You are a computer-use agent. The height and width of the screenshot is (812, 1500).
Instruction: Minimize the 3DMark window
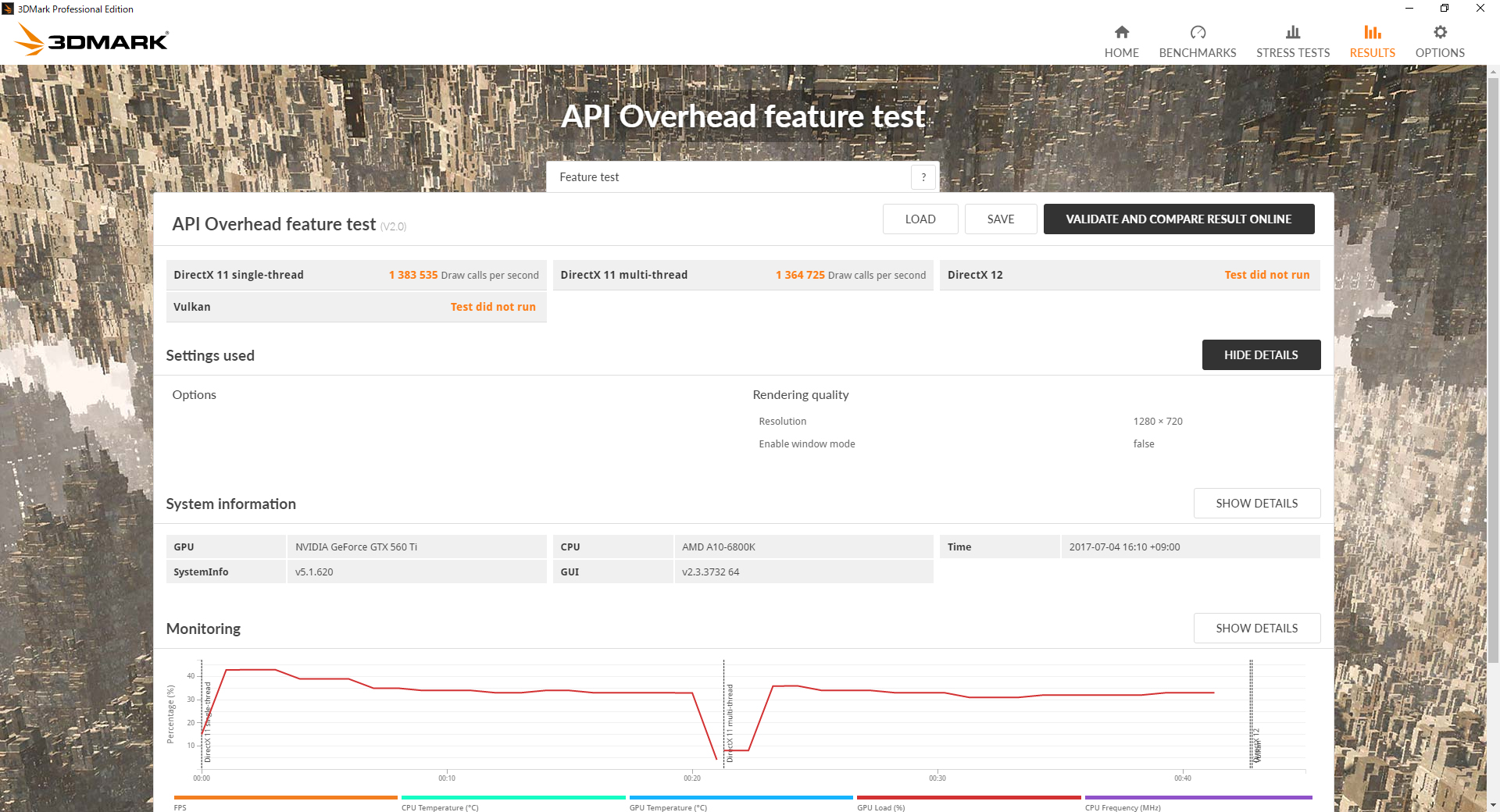(1409, 9)
